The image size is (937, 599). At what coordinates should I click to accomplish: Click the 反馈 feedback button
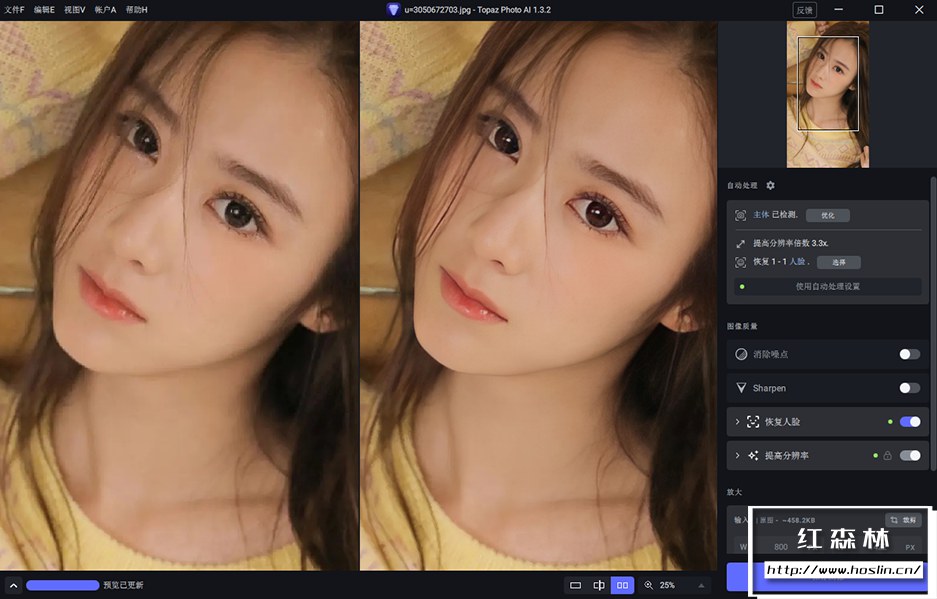[804, 10]
